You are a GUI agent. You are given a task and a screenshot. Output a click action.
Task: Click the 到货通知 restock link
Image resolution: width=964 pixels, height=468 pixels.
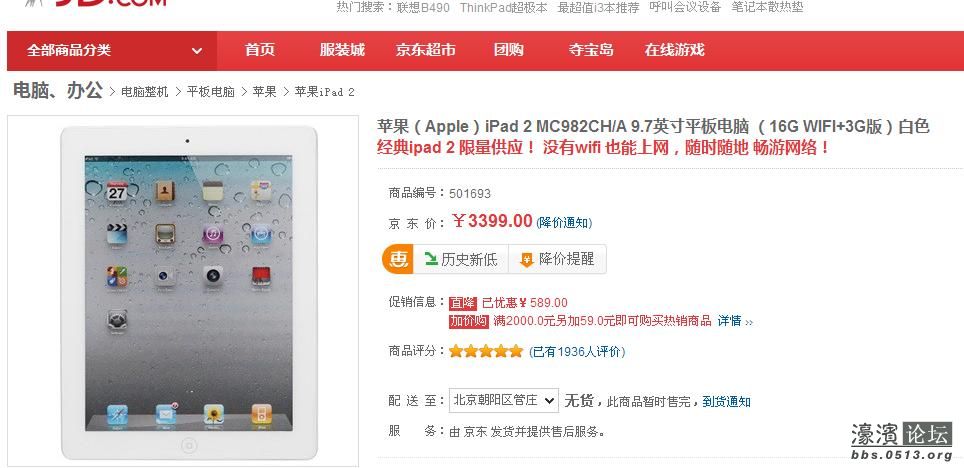(727, 402)
